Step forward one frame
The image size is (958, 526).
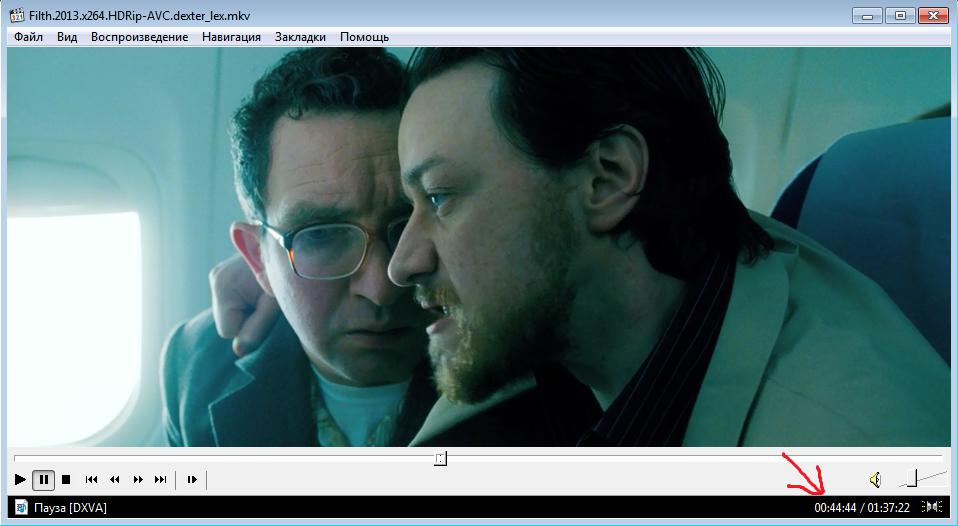click(192, 480)
